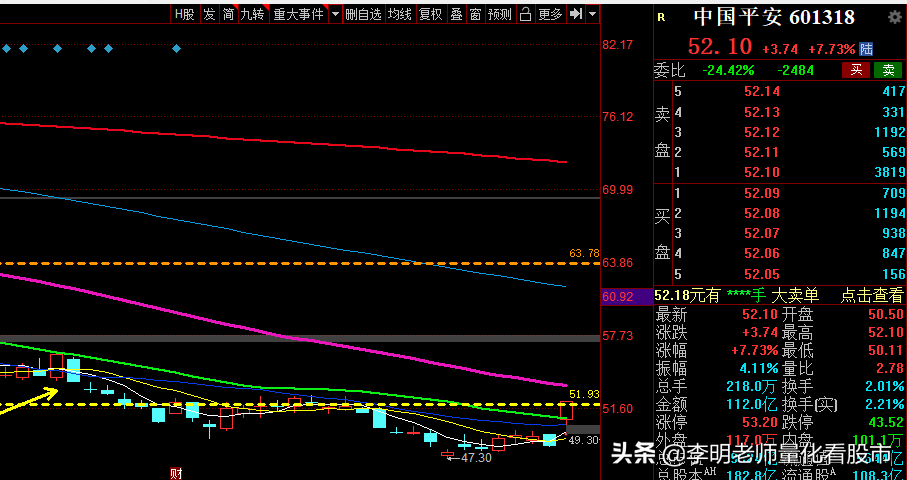Screen dimensions: 907x480
Task: Open the 九转 indicator
Action: pos(253,14)
